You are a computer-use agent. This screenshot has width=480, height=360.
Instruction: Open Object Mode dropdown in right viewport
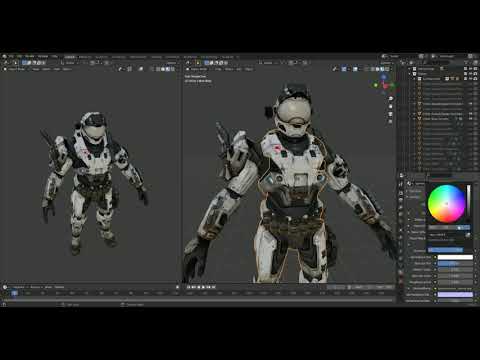tap(199, 69)
